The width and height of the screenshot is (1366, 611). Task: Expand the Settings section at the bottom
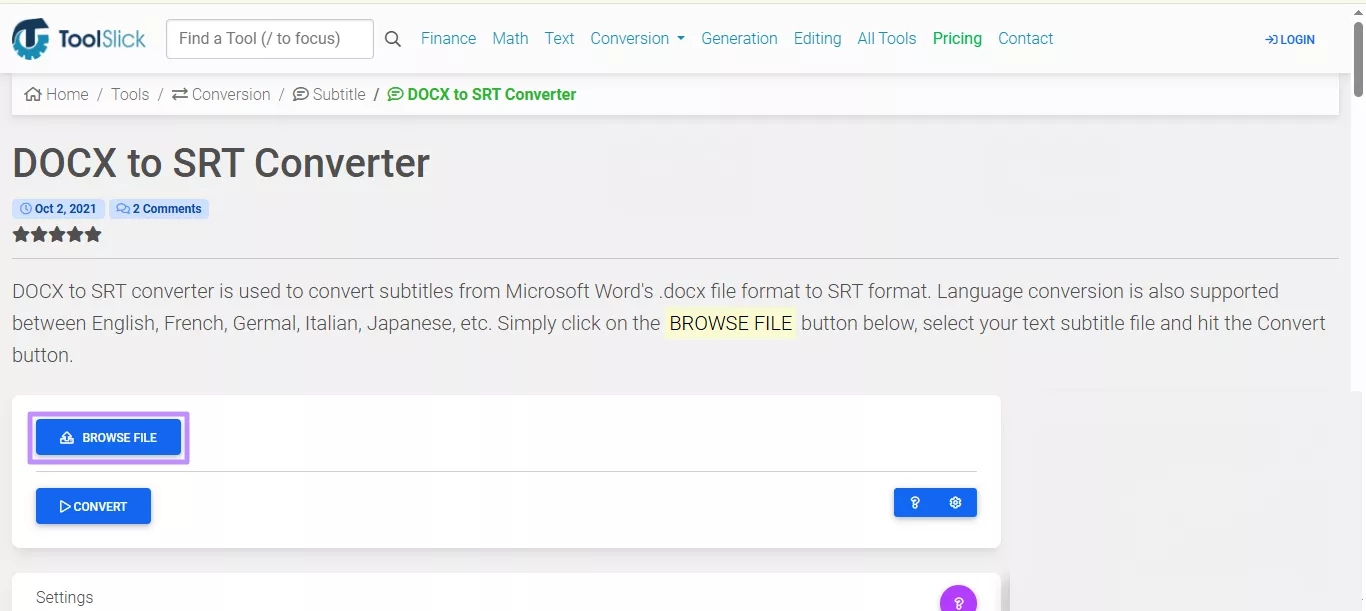click(64, 597)
